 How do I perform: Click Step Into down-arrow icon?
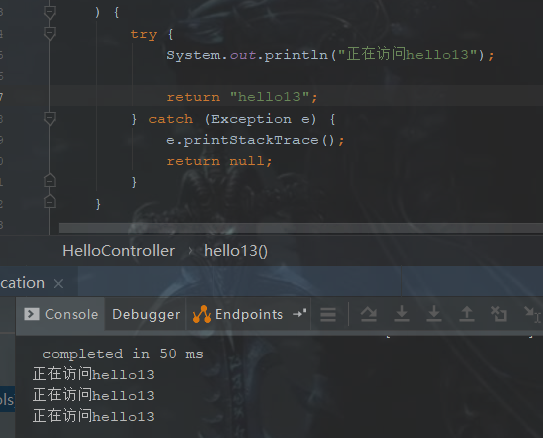[434, 314]
